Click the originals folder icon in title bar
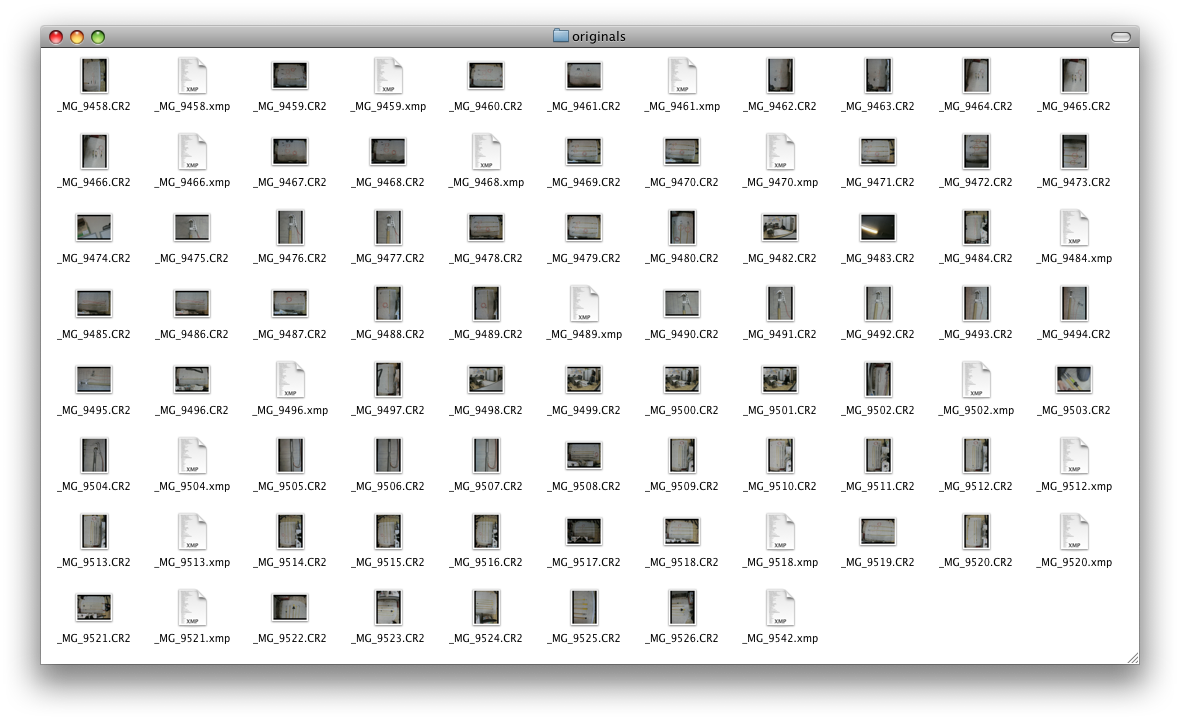This screenshot has height=720, width=1180. pos(561,35)
